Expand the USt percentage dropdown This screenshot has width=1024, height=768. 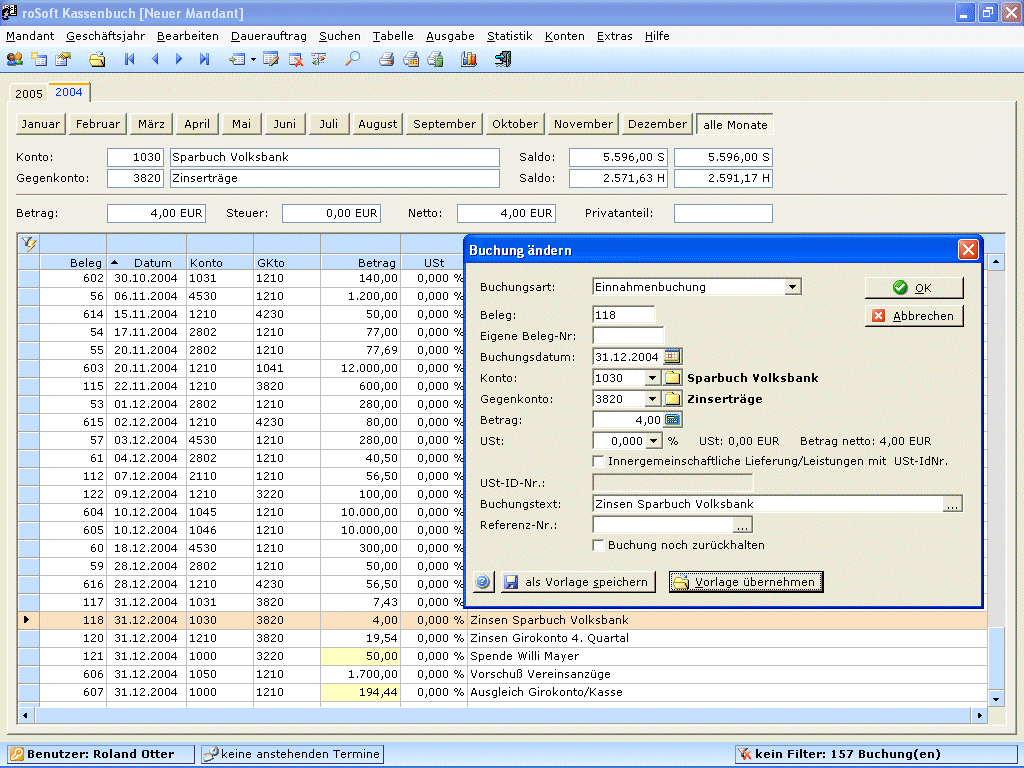tap(652, 441)
